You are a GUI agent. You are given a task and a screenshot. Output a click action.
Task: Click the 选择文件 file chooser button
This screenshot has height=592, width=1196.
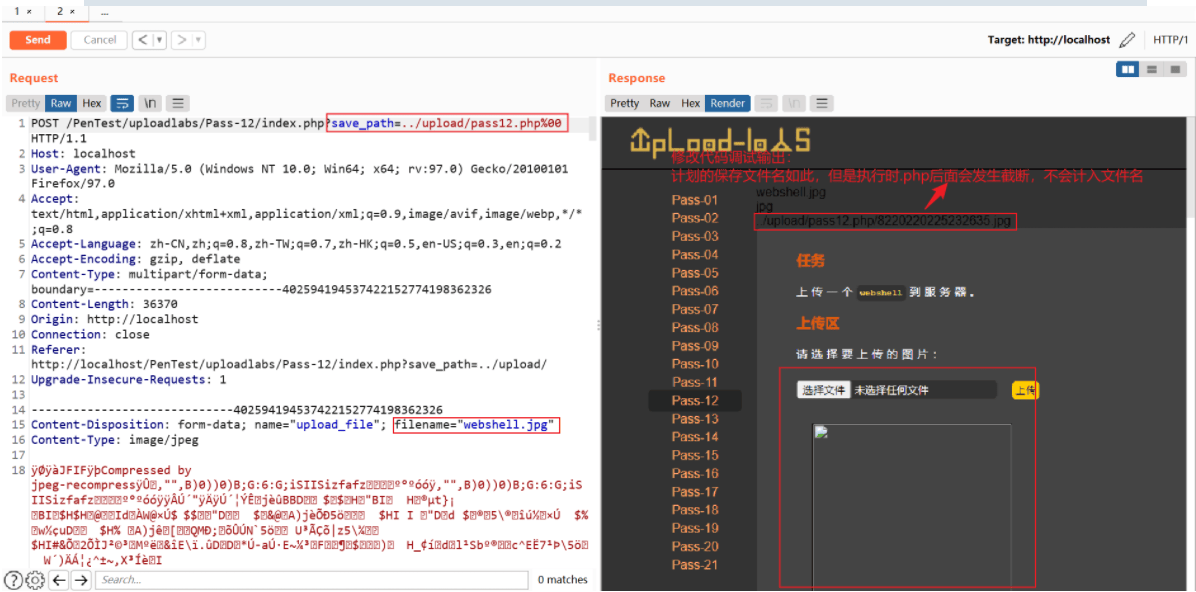click(823, 390)
